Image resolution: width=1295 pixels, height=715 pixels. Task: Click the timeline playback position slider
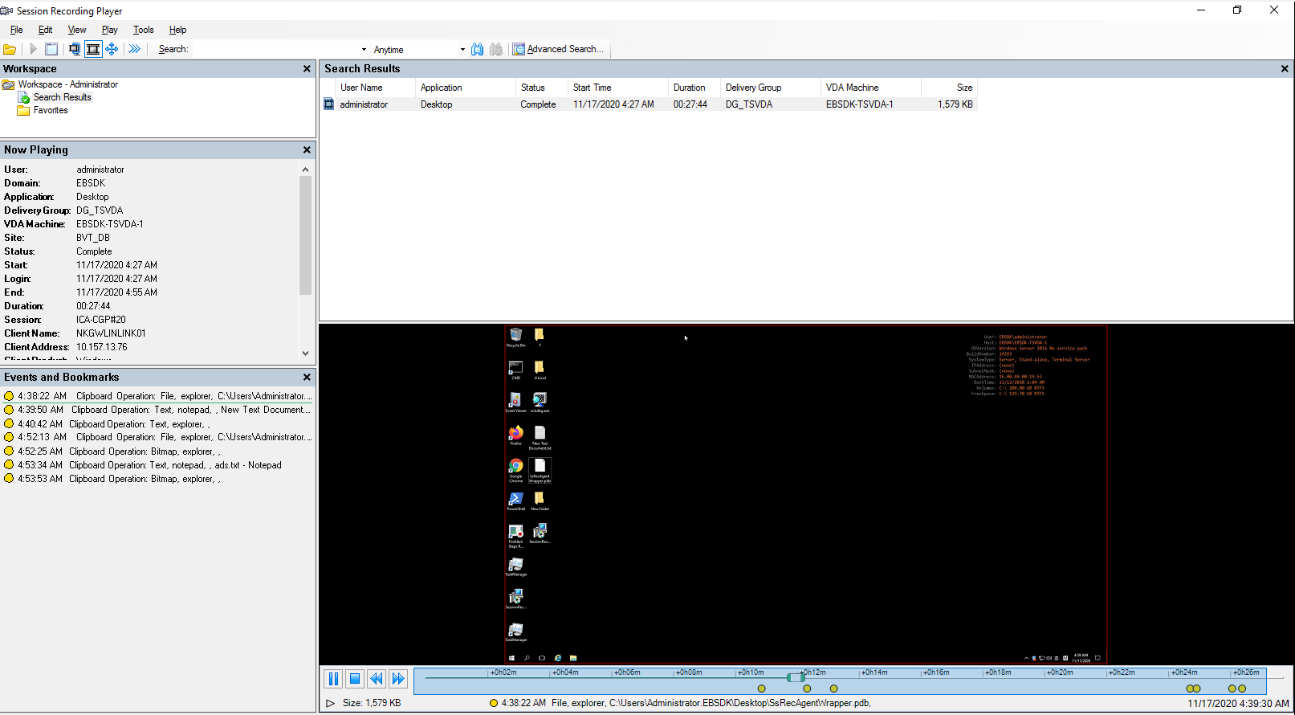tap(796, 677)
